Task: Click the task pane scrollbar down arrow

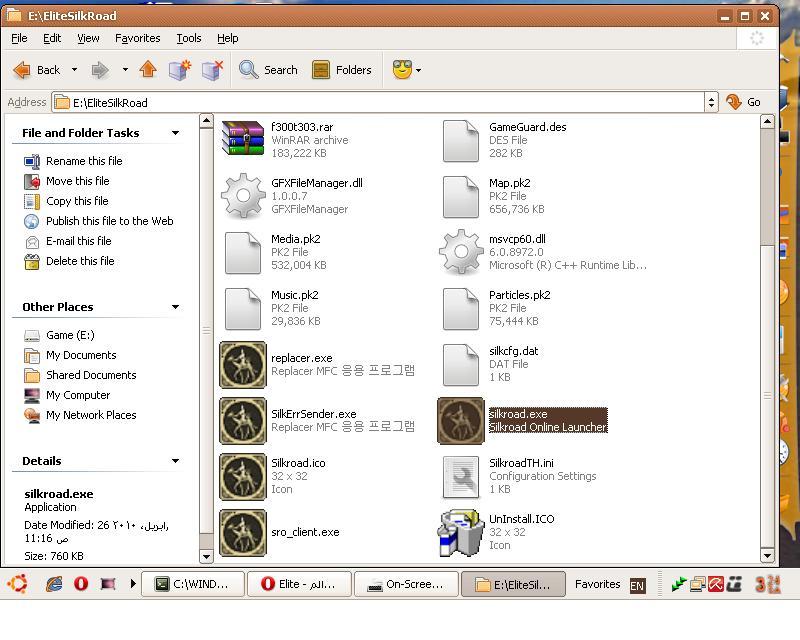Action: [x=206, y=556]
